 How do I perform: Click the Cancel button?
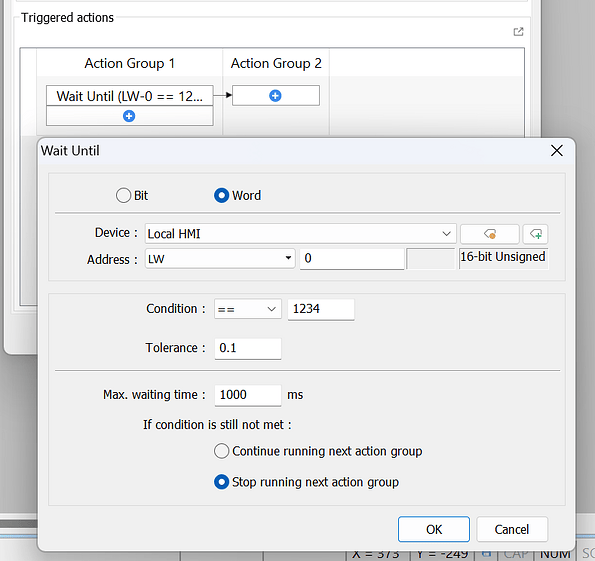pos(512,529)
